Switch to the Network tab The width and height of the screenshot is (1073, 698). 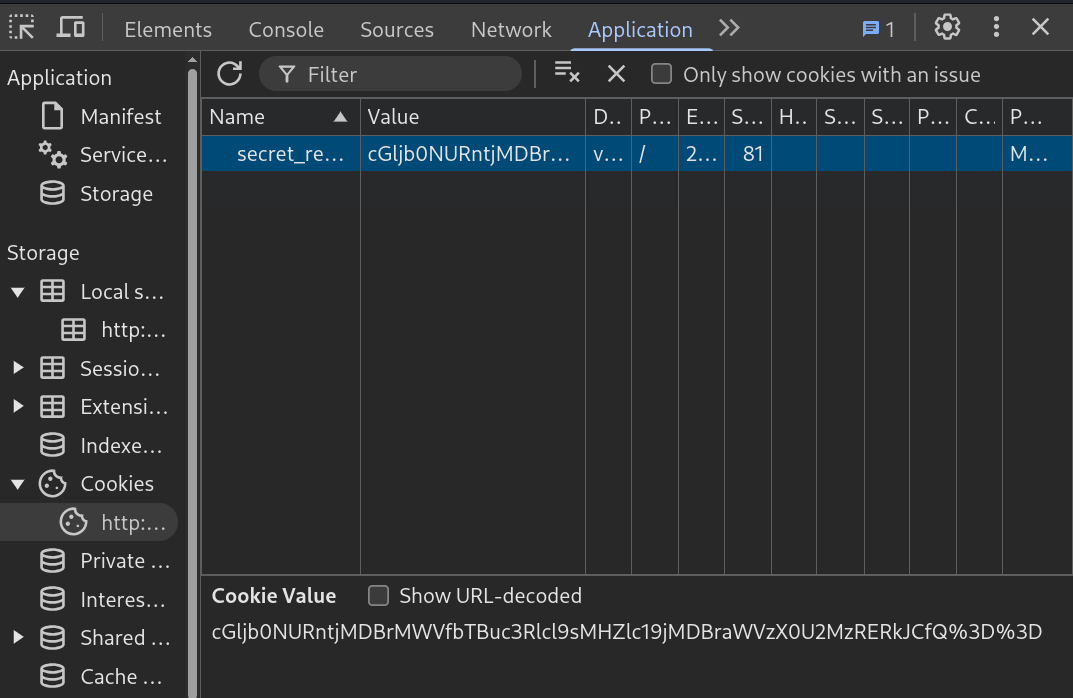(x=511, y=30)
